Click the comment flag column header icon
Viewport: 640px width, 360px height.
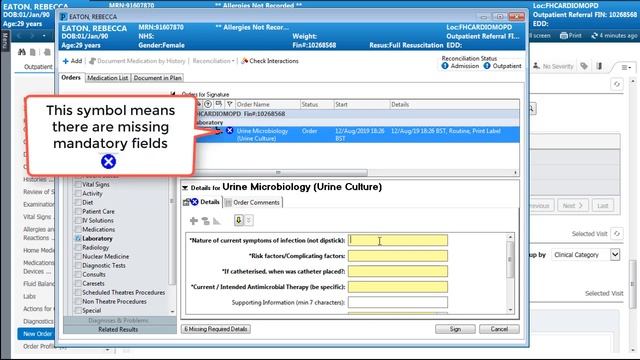pyautogui.click(x=219, y=104)
